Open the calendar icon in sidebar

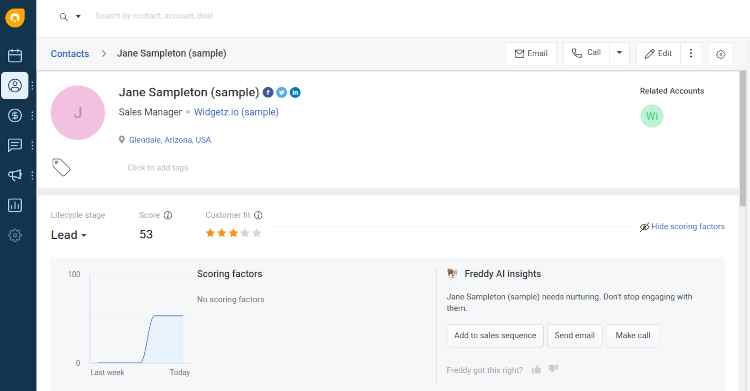15,56
